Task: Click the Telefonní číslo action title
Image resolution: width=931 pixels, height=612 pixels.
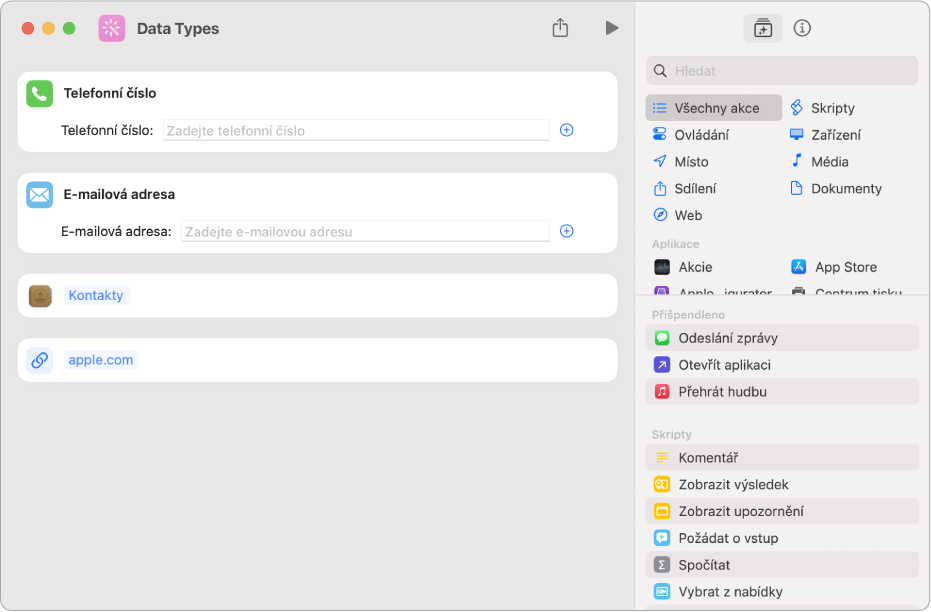Action: pyautogui.click(x=110, y=93)
